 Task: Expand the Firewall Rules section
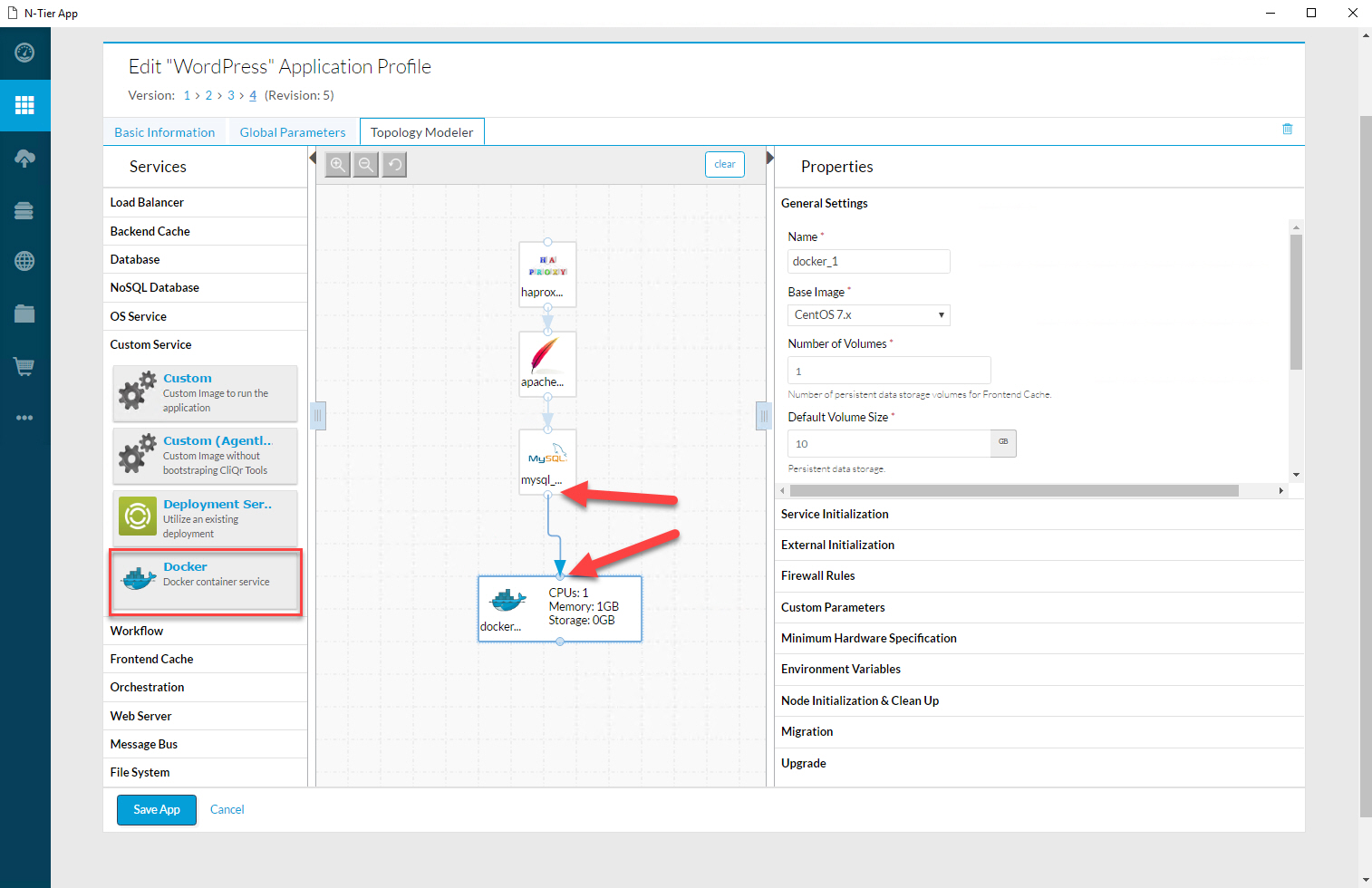(1039, 575)
